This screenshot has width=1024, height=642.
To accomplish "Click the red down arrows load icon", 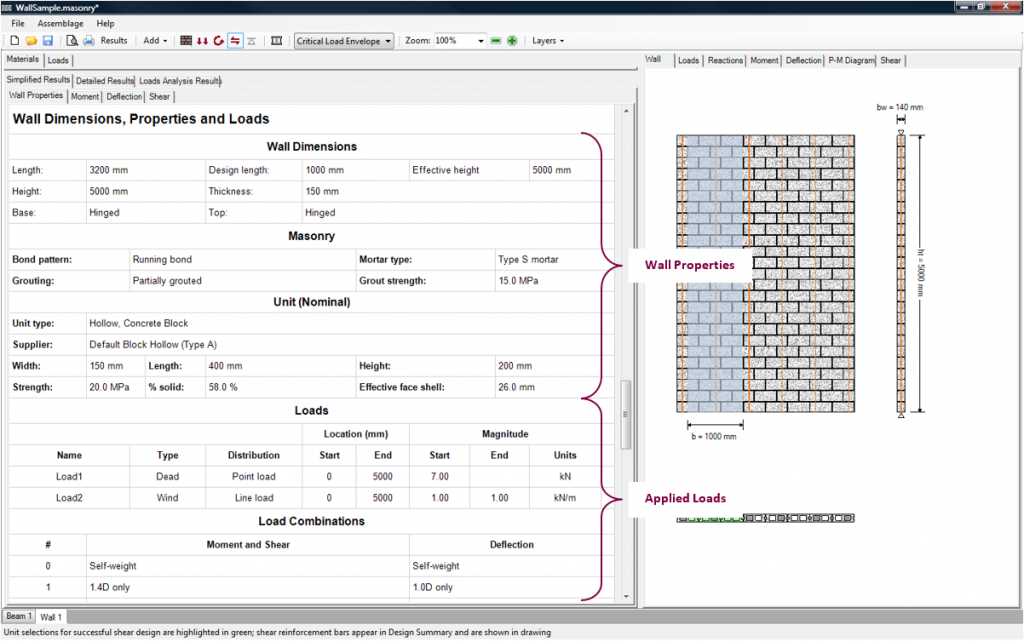I will (202, 41).
